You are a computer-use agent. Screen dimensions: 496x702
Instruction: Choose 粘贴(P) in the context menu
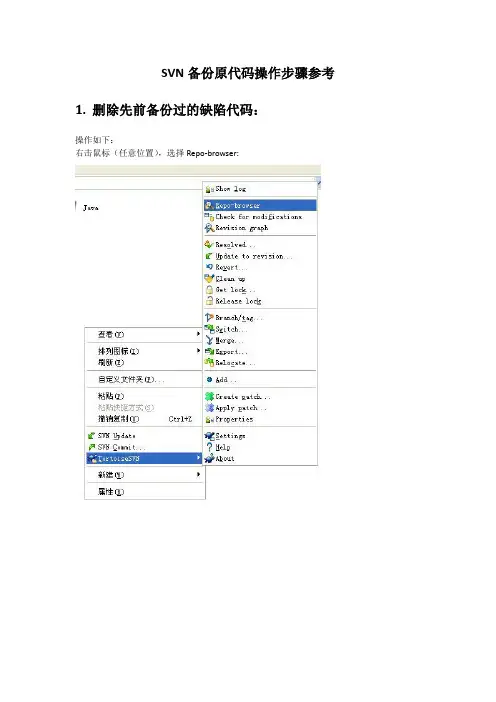(x=144, y=396)
